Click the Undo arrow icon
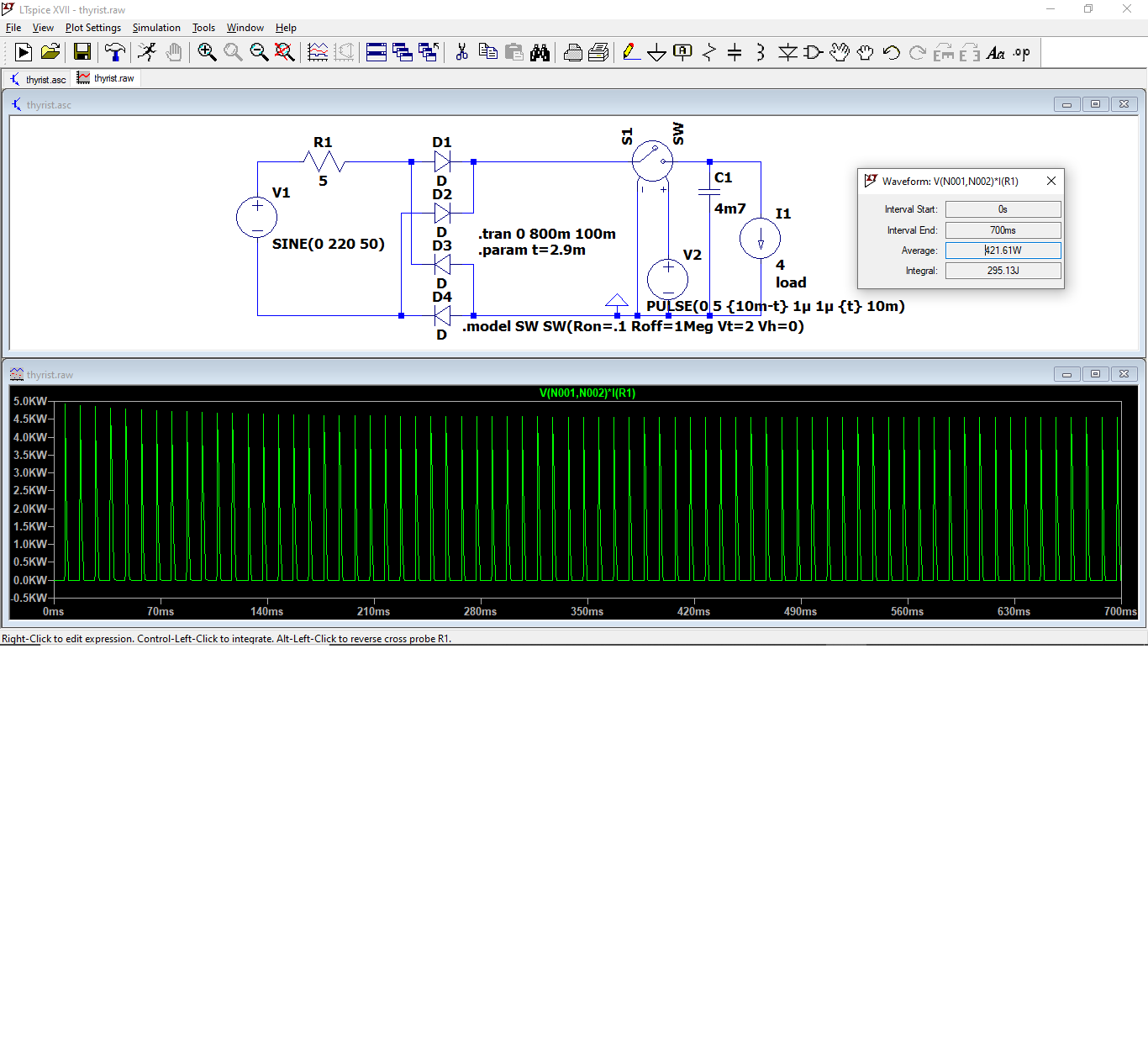Screen dimensions: 1148x1055 [892, 52]
